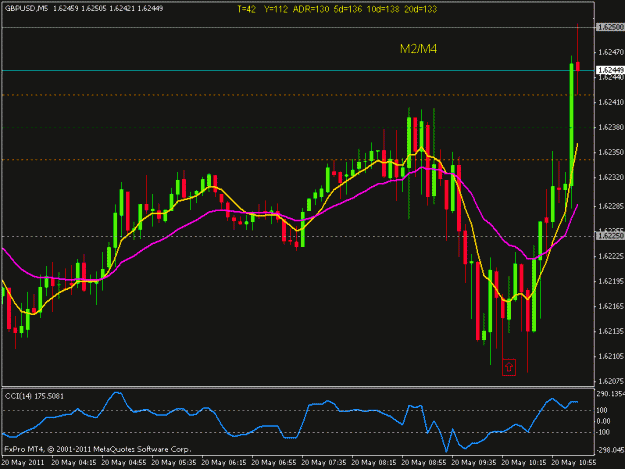
Task: Click the 1.62075 price scale label
Action: (x=611, y=381)
